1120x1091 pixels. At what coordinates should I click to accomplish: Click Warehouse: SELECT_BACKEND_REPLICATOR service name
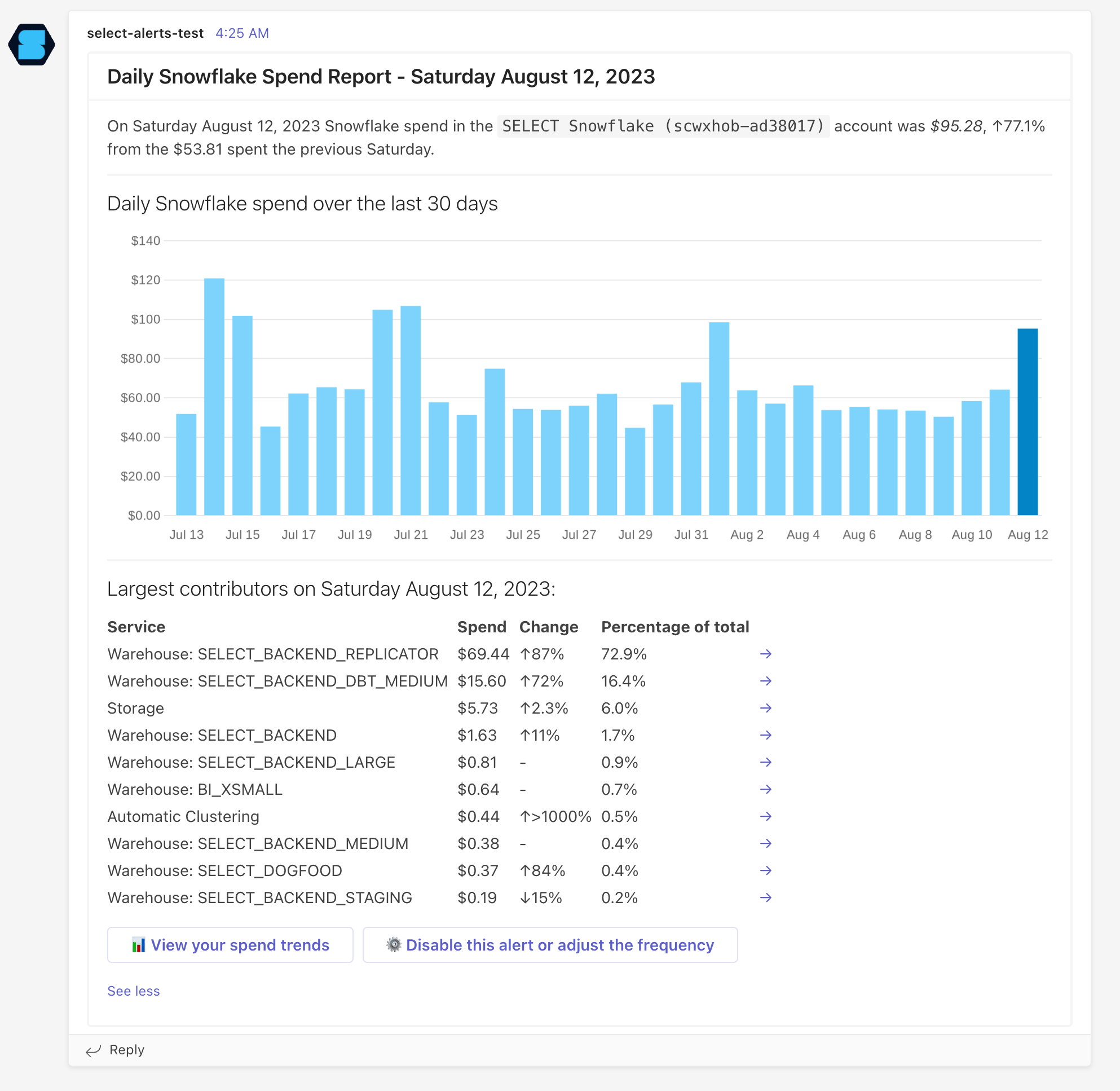pyautogui.click(x=273, y=654)
